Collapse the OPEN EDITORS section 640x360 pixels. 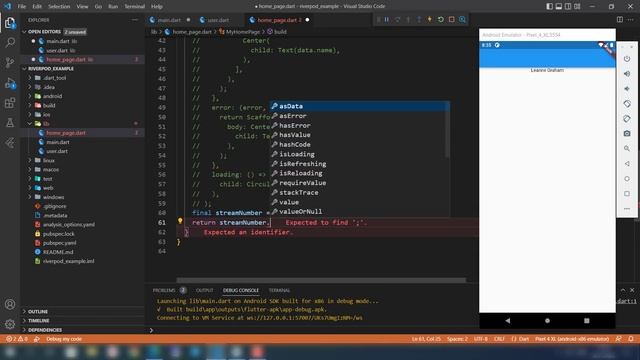(x=44, y=31)
